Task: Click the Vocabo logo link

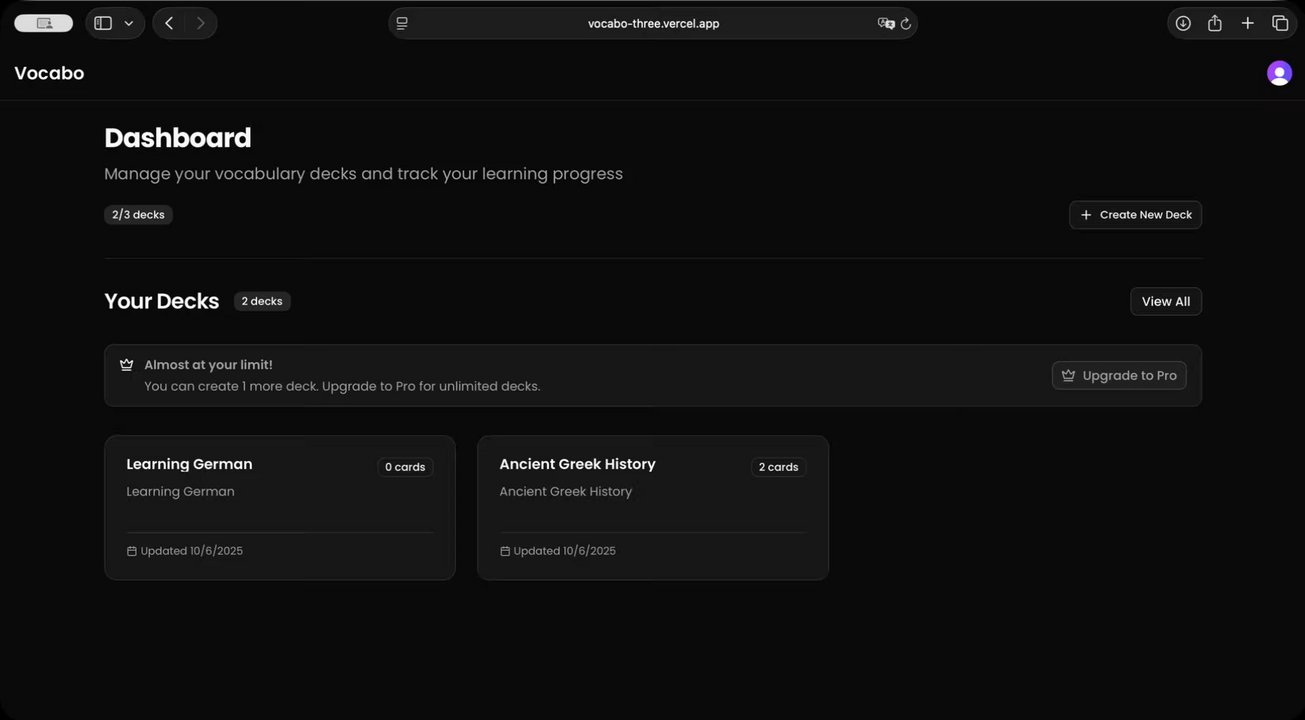Action: (x=49, y=73)
